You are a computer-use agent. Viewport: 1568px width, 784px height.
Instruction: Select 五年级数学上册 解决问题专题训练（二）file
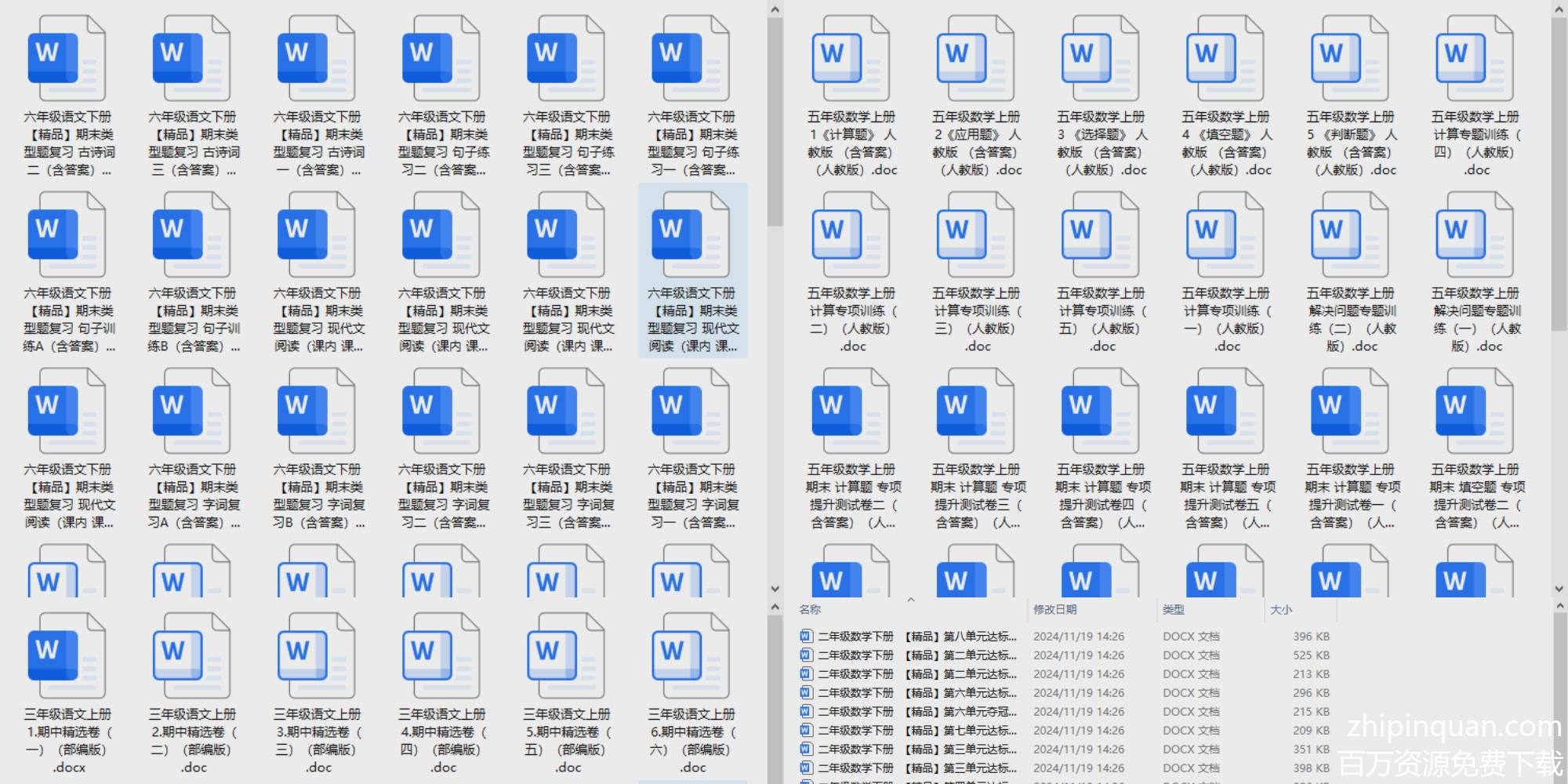[x=1348, y=235]
